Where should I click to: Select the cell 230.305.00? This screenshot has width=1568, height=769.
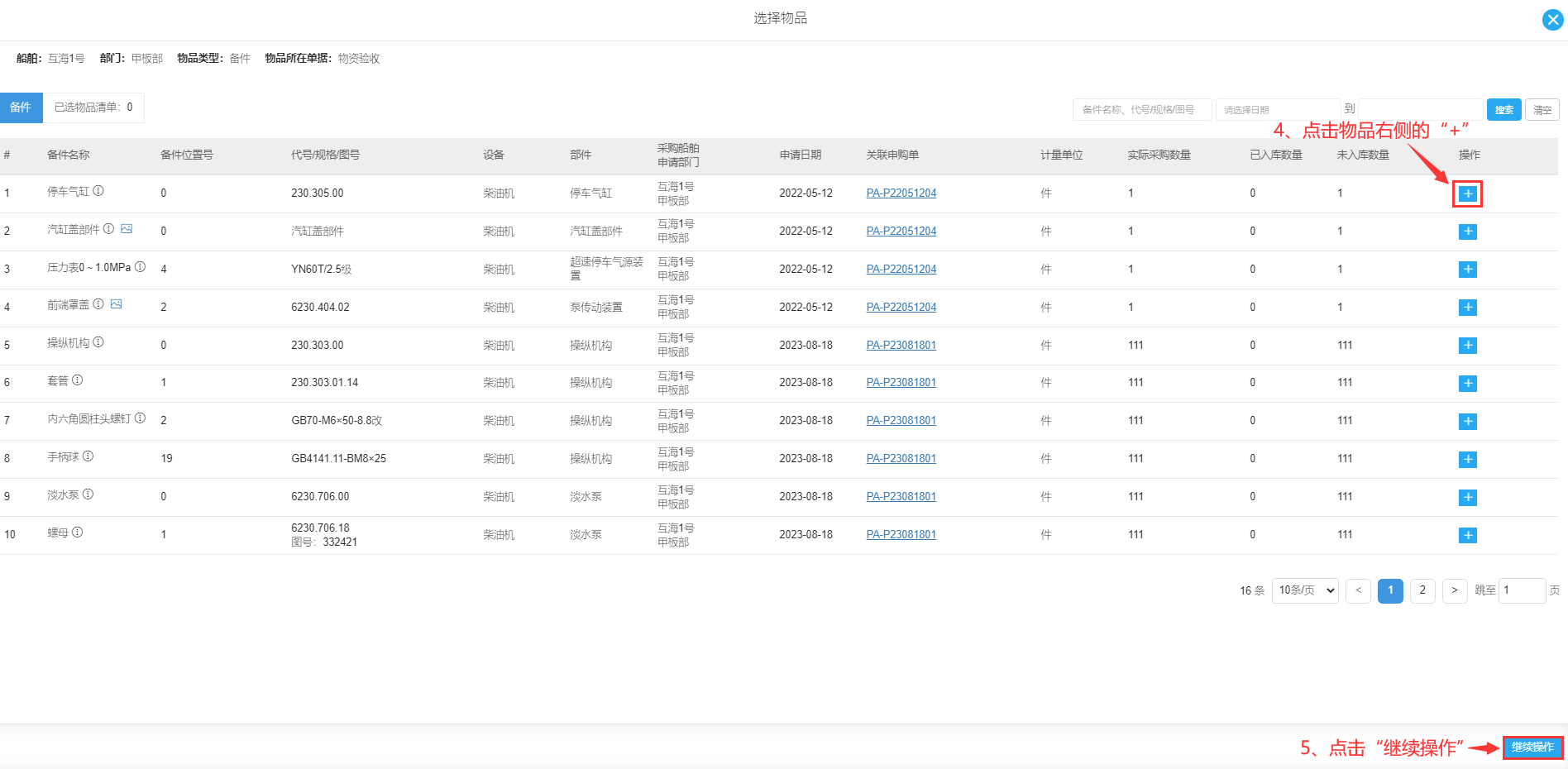click(x=318, y=193)
